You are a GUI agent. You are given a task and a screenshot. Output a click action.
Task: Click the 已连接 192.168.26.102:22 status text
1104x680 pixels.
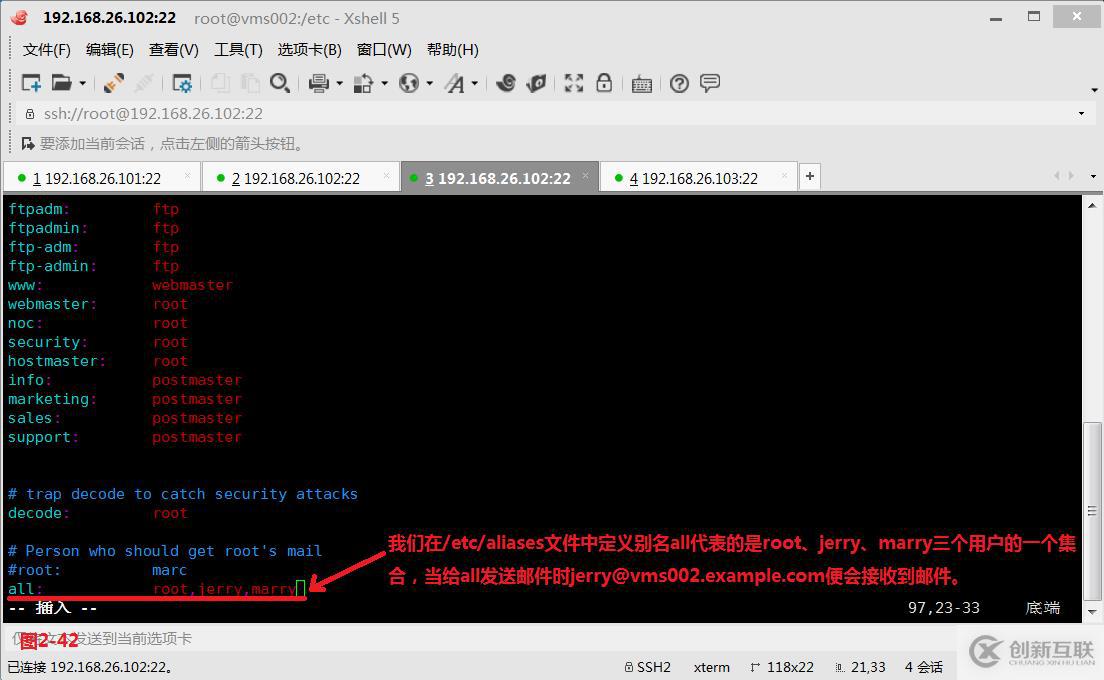(x=90, y=667)
